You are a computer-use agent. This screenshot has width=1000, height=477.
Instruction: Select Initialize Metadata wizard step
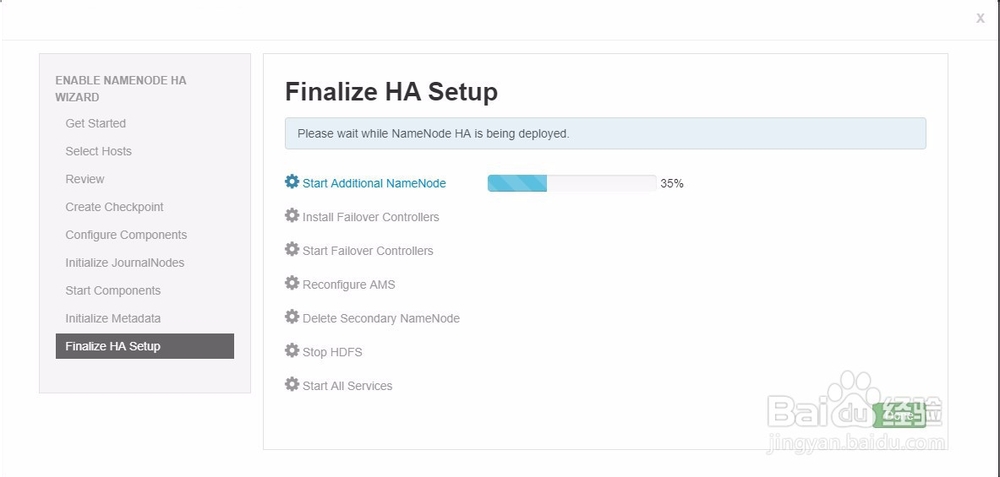pyautogui.click(x=113, y=319)
